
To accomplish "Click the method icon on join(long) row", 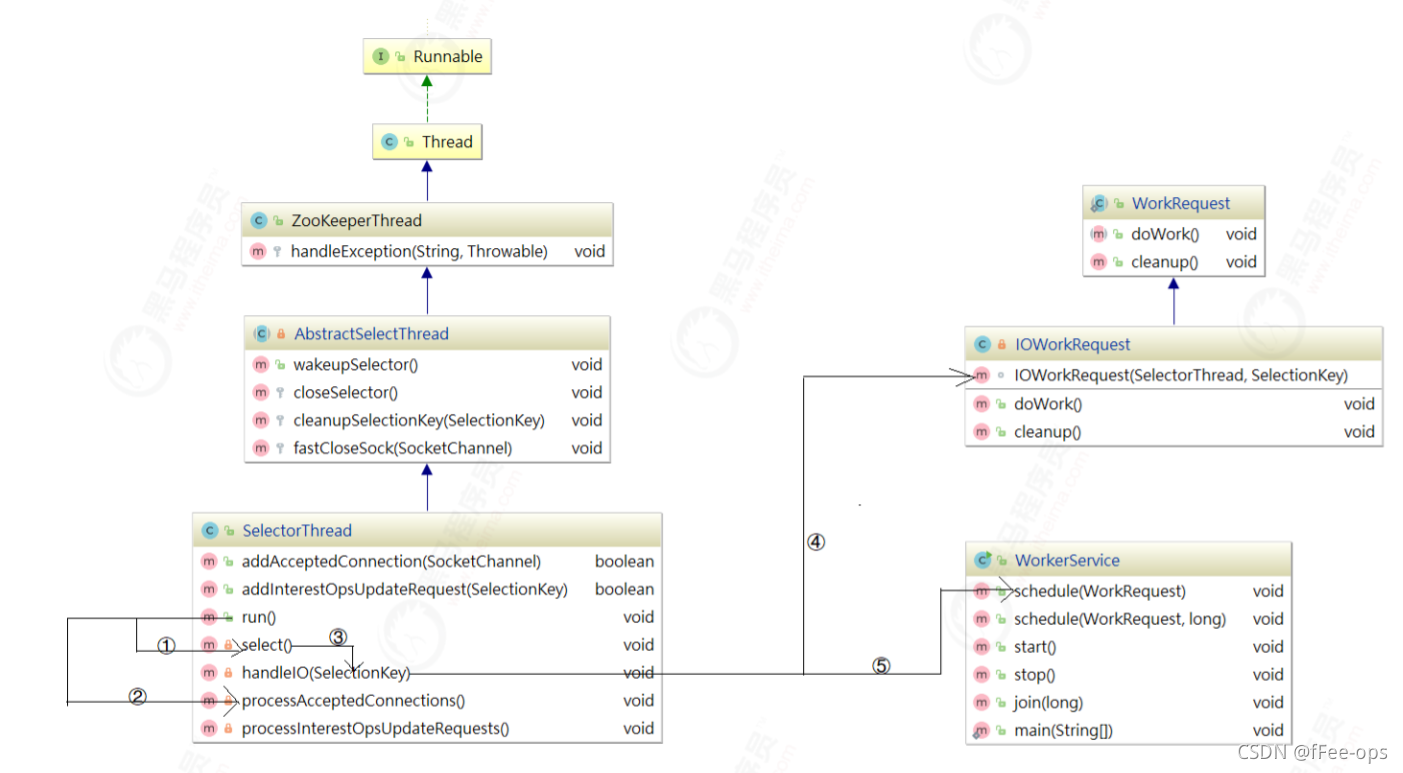I will pyautogui.click(x=982, y=703).
